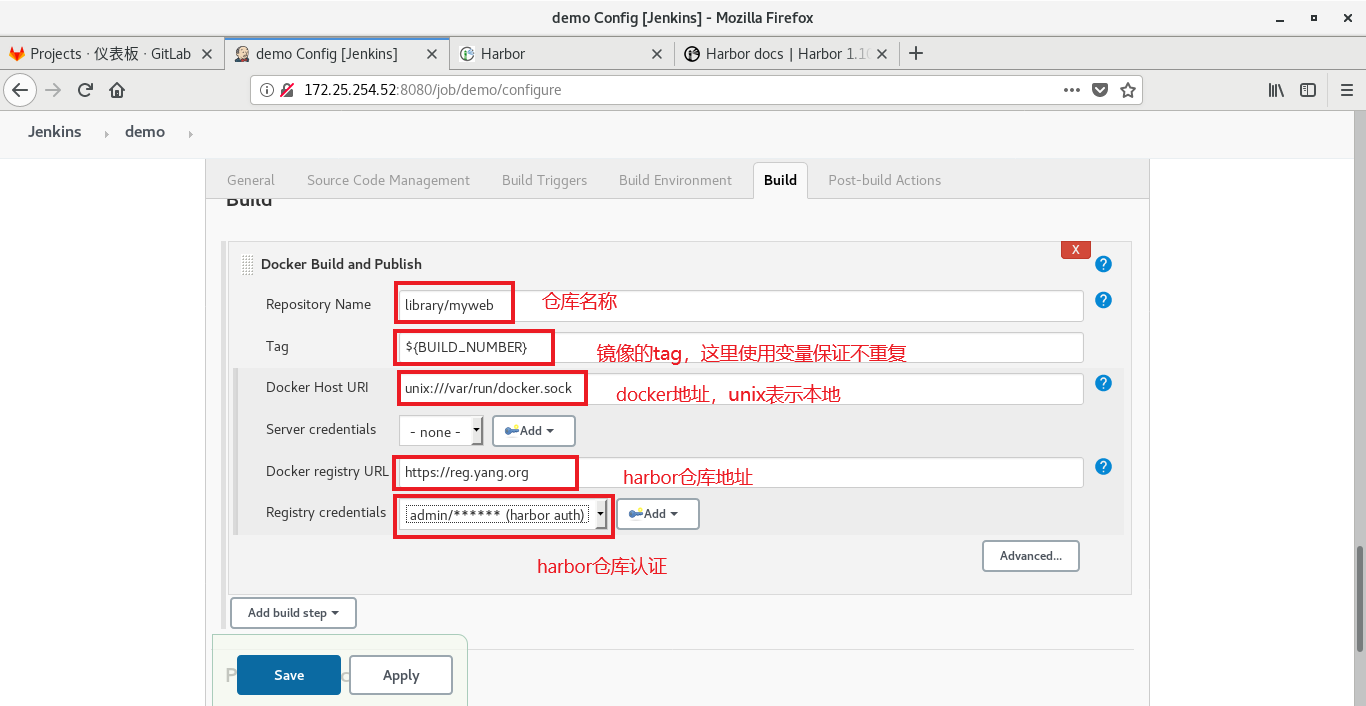Expand Jenkins breadcrumb arrow menu

(x=106, y=133)
